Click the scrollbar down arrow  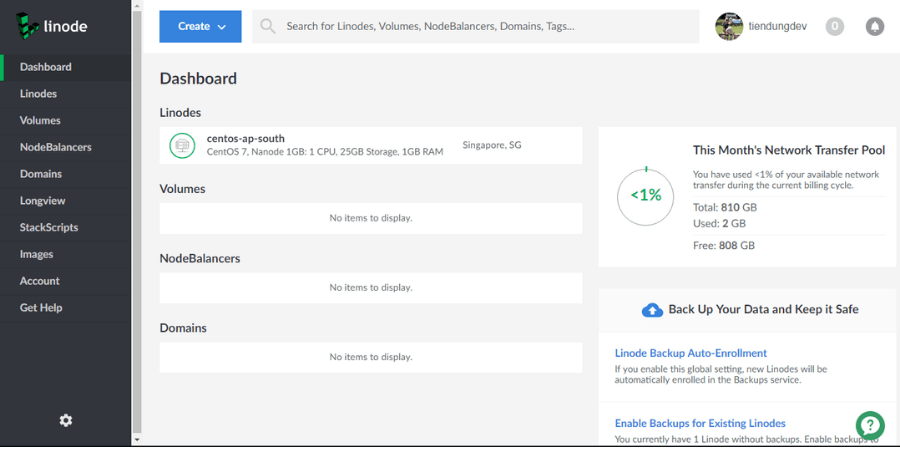(137, 440)
